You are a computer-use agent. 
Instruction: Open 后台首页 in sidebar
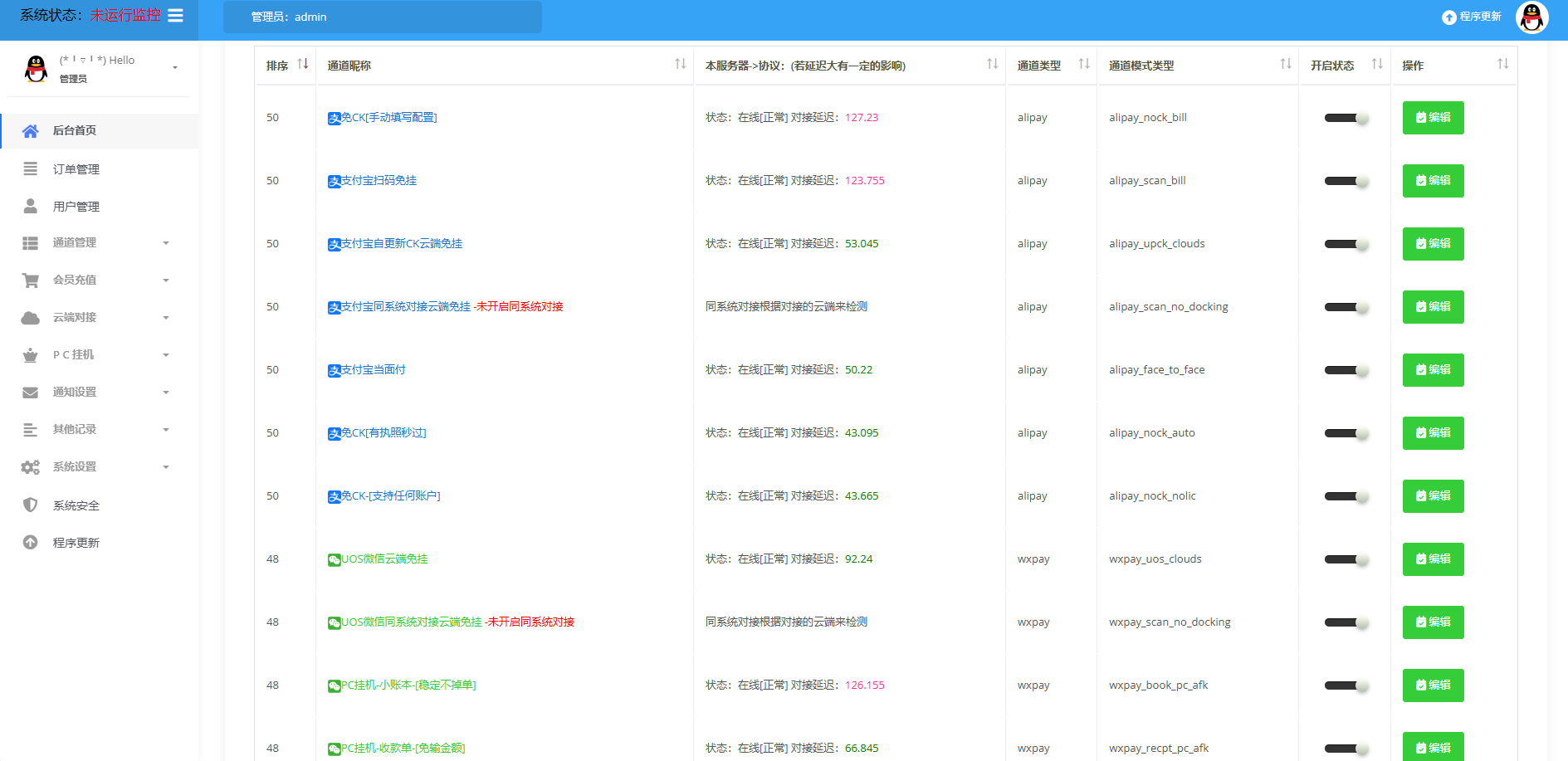[100, 131]
